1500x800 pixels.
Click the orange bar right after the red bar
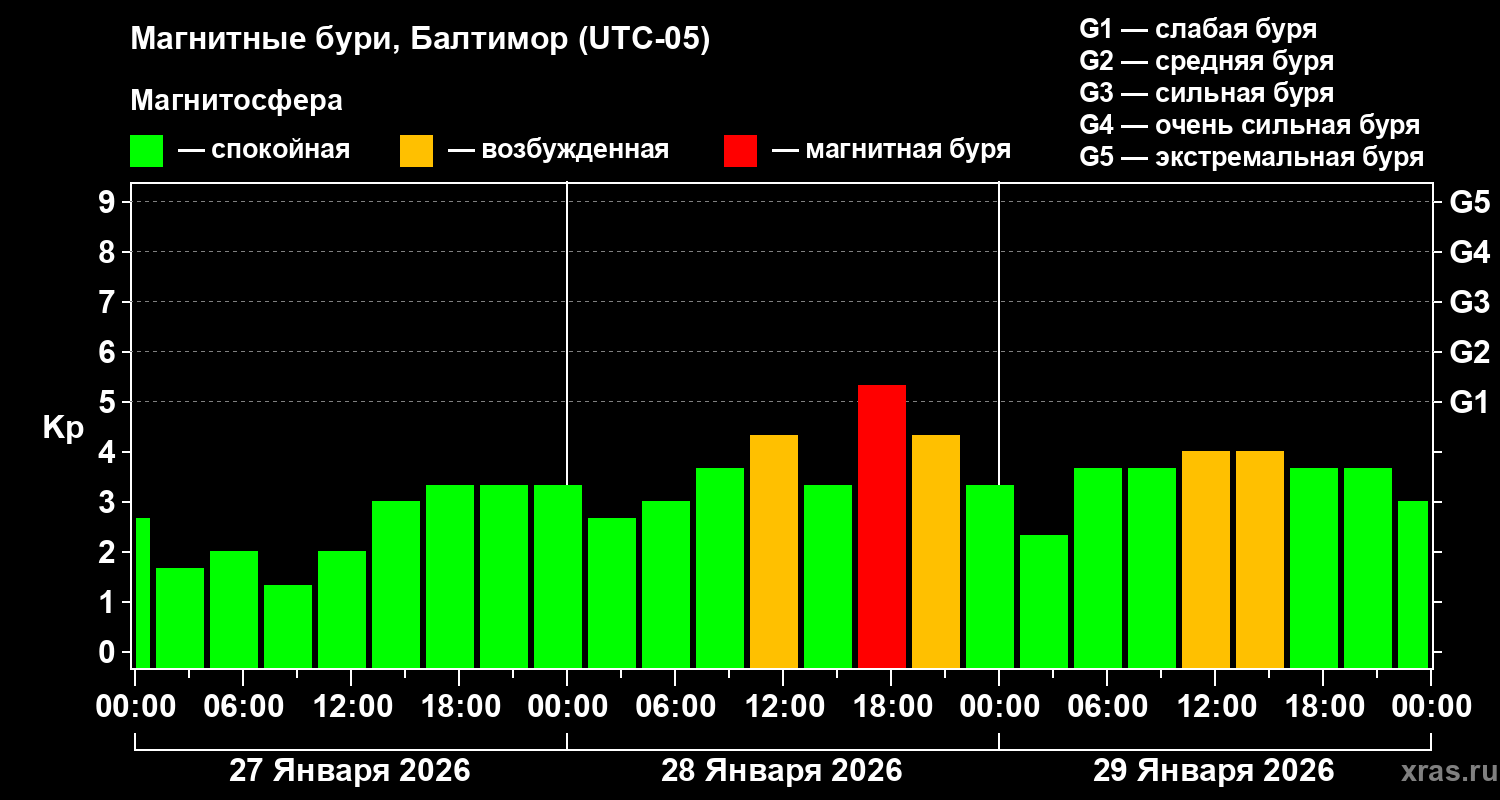936,550
